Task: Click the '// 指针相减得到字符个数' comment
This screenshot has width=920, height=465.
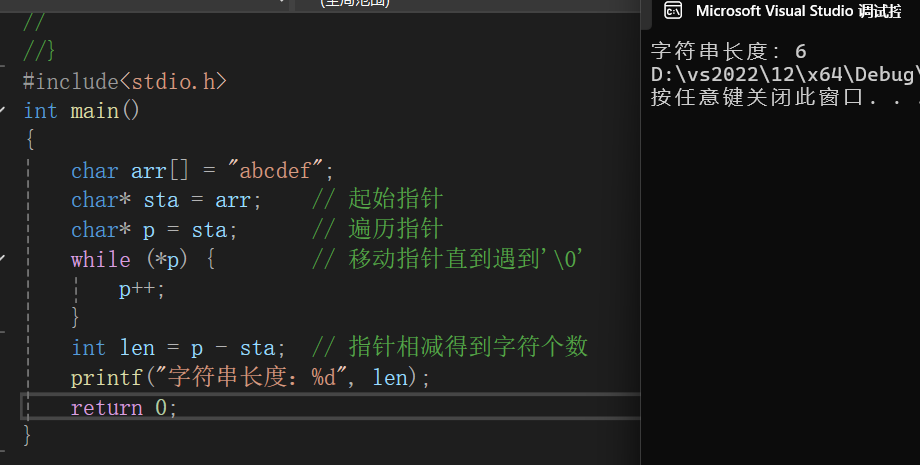Action: click(449, 347)
